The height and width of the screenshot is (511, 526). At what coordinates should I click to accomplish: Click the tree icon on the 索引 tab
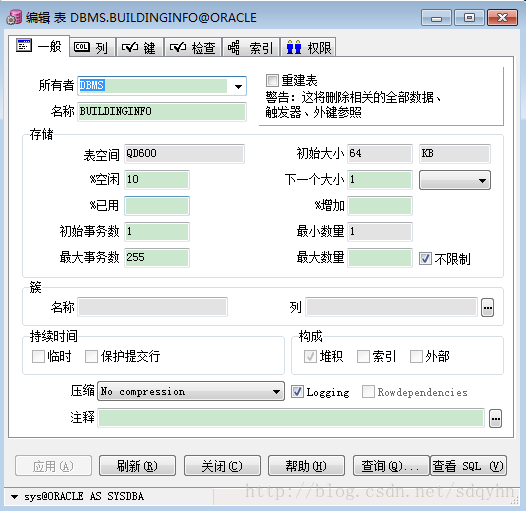click(234, 47)
